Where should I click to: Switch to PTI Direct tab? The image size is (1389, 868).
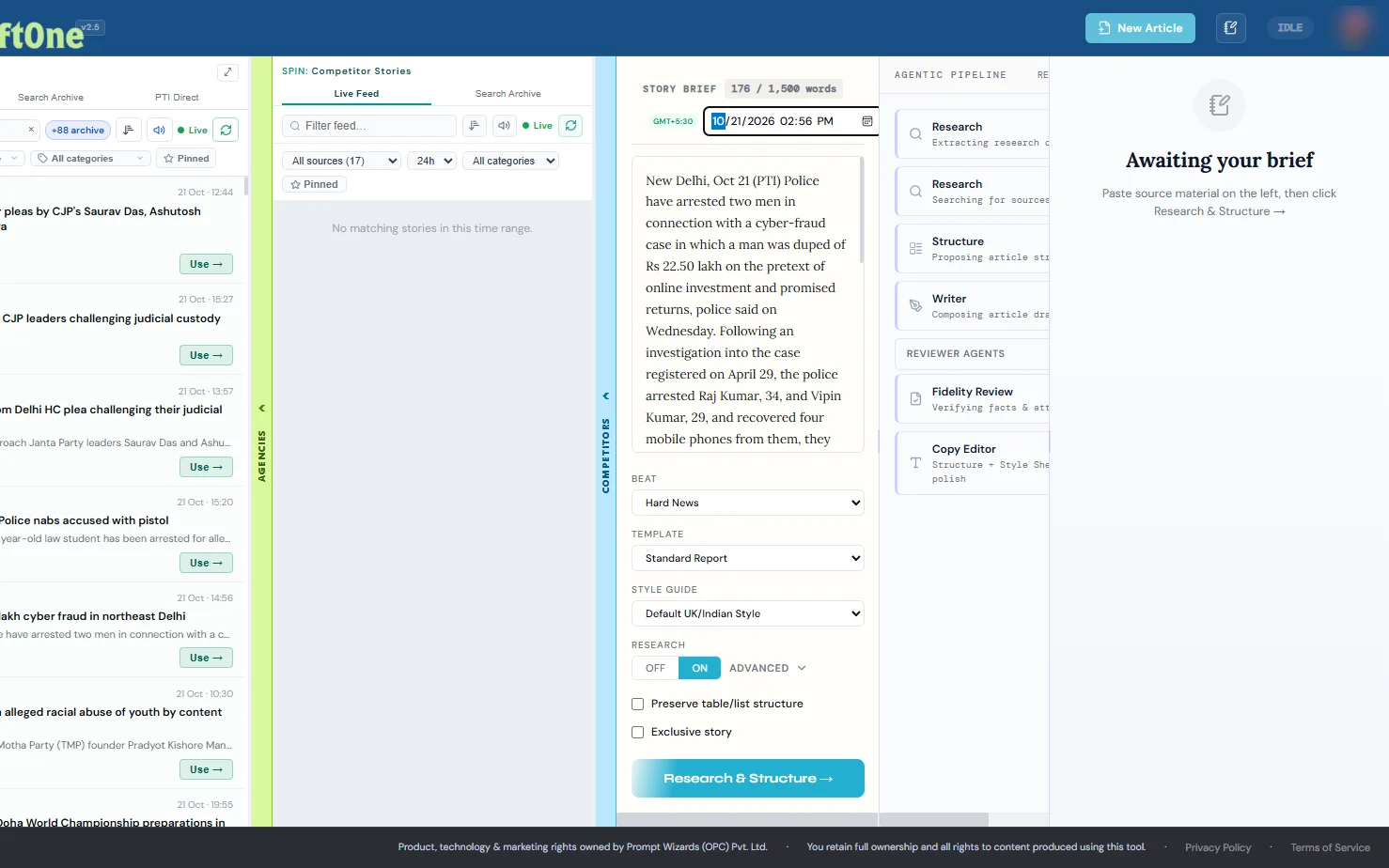tap(177, 98)
